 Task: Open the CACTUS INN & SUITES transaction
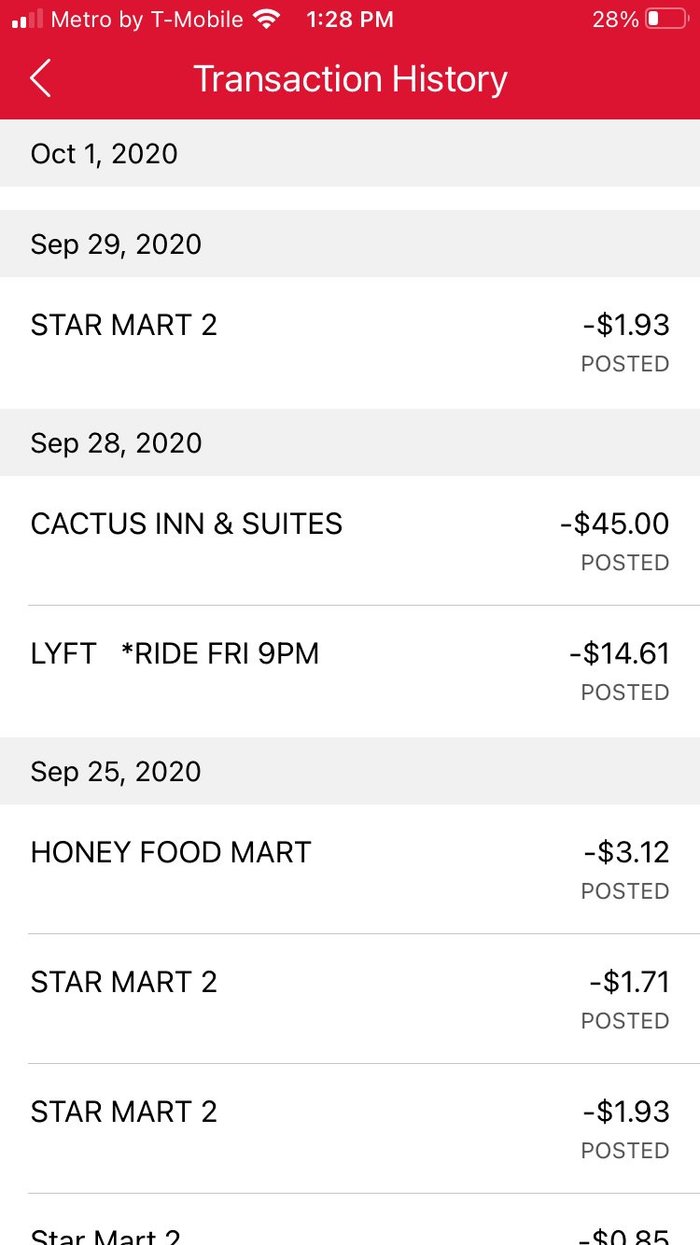[x=350, y=540]
